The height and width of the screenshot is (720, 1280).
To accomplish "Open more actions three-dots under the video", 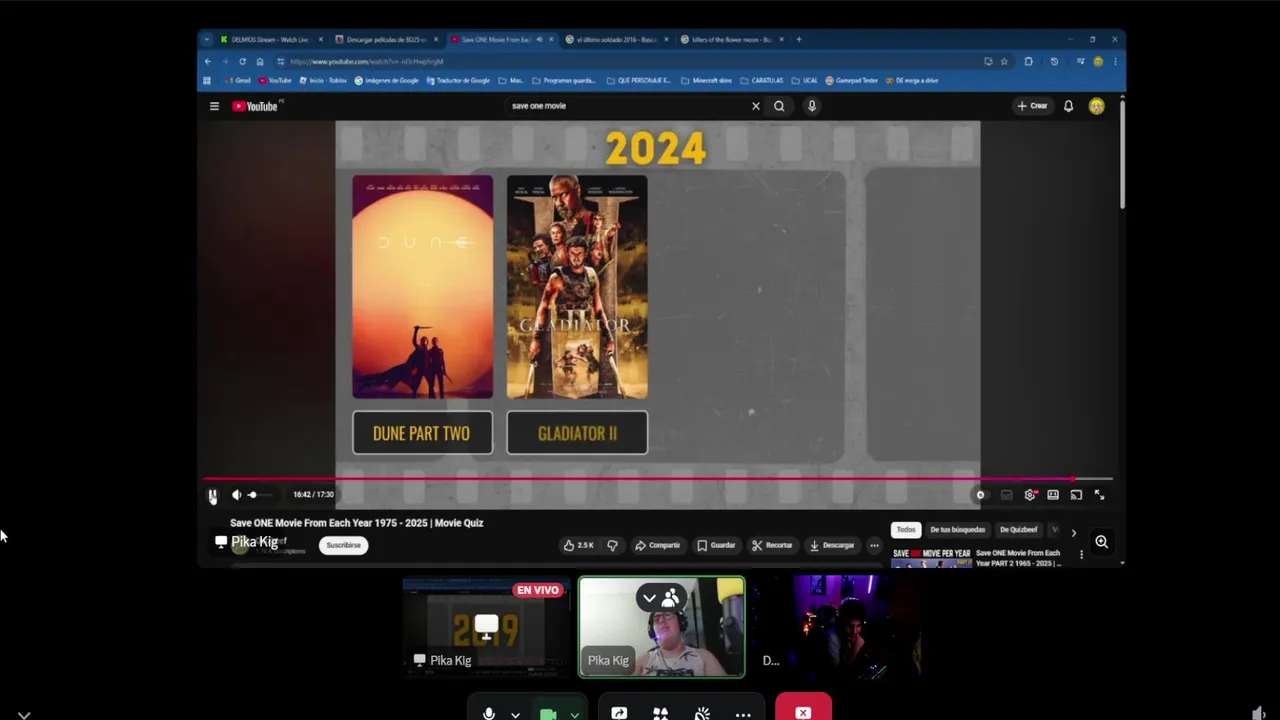I will click(874, 545).
